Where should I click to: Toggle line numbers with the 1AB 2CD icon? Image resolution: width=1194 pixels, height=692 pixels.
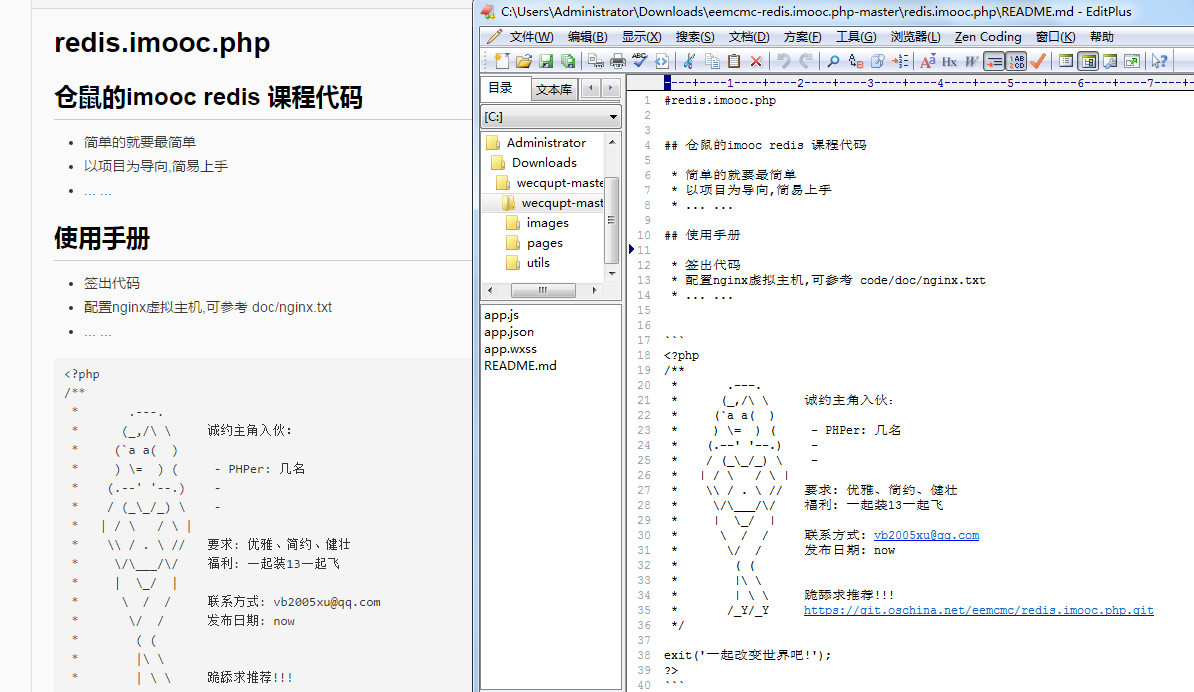pos(1016,61)
